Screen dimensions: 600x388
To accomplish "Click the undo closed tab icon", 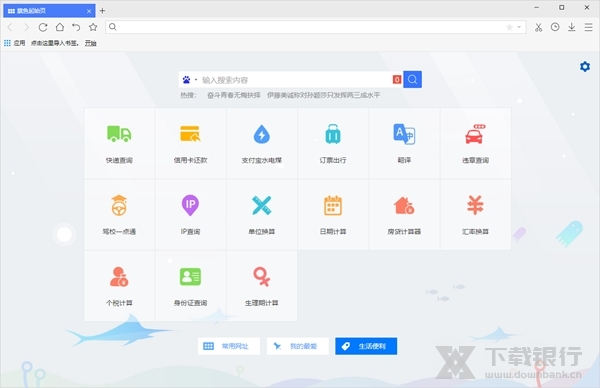I will point(76,27).
